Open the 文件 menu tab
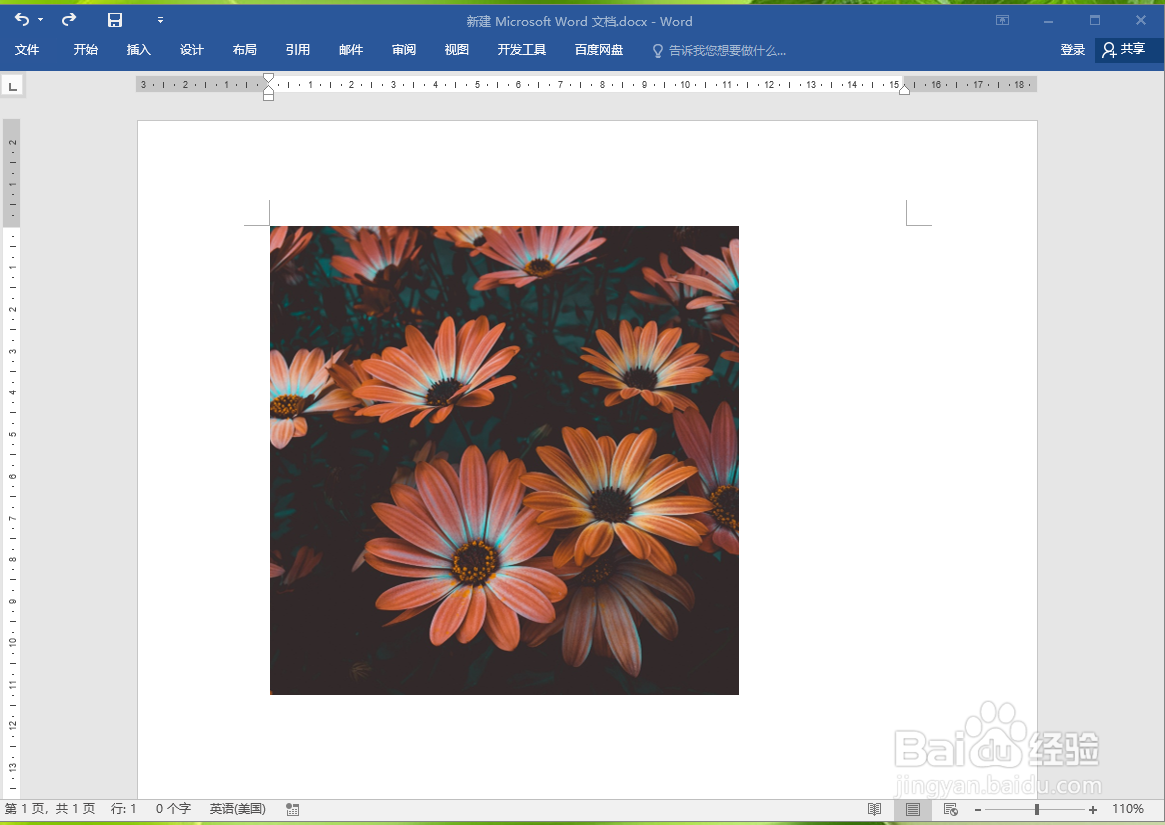This screenshot has width=1165, height=825. pyautogui.click(x=27, y=50)
